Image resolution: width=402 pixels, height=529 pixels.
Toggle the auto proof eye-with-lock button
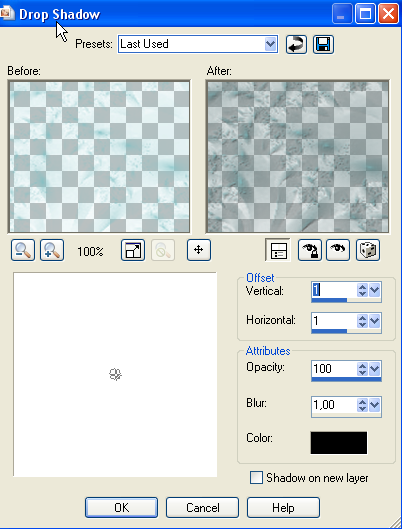tap(310, 250)
